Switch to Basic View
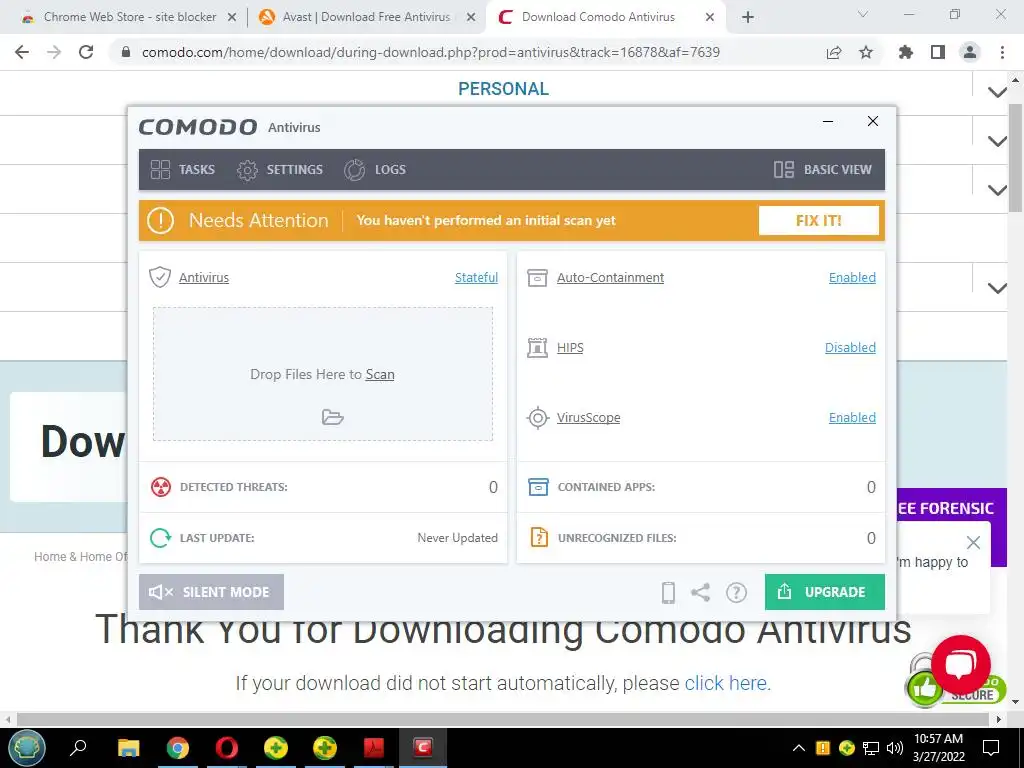The width and height of the screenshot is (1024, 768). click(x=822, y=170)
